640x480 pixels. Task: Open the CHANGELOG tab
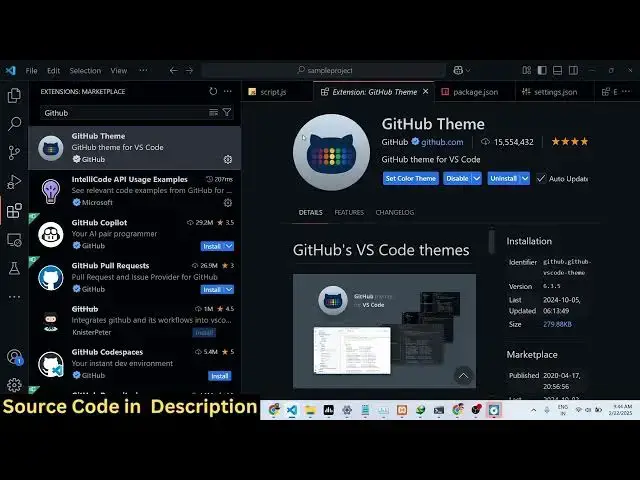tap(395, 212)
